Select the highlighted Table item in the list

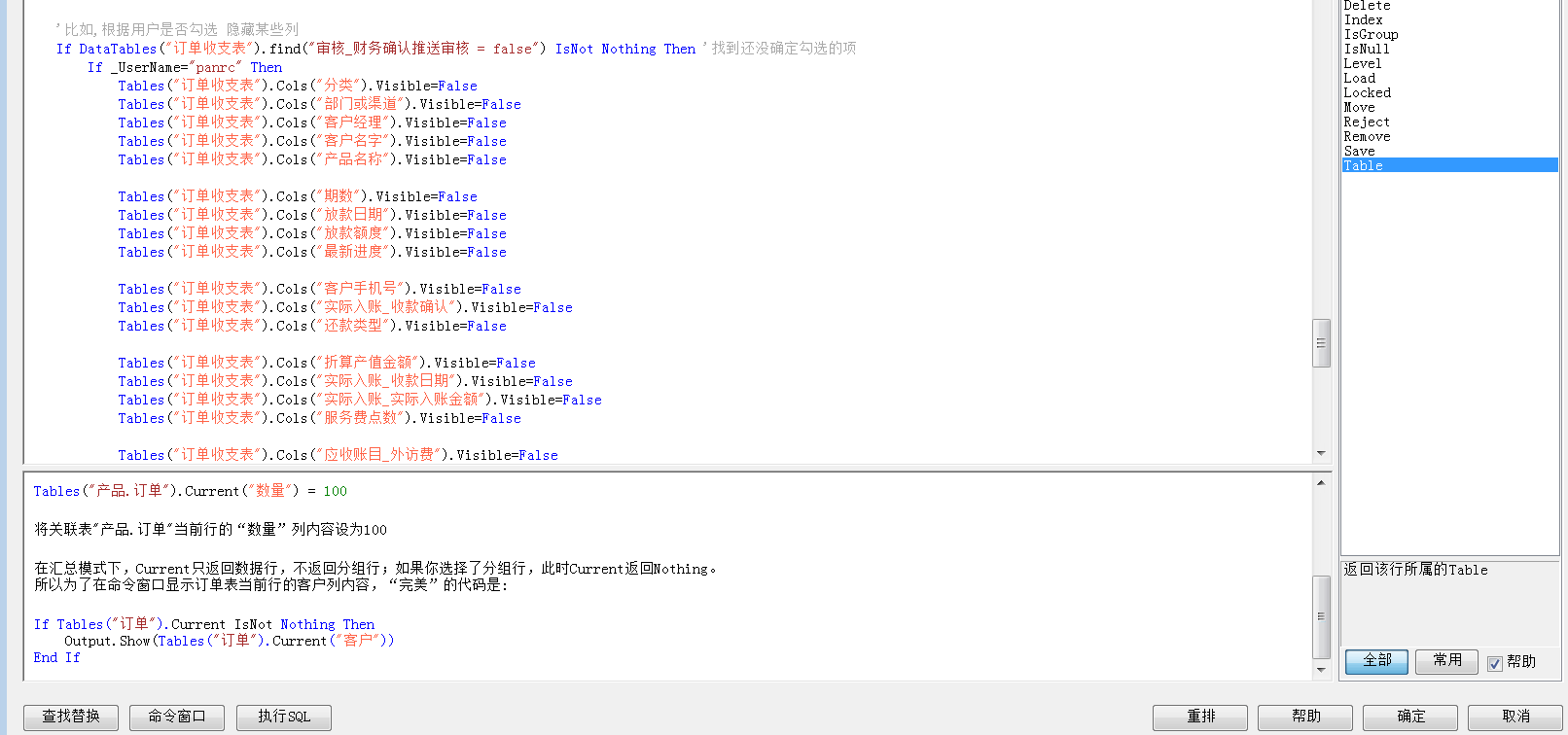point(1363,165)
